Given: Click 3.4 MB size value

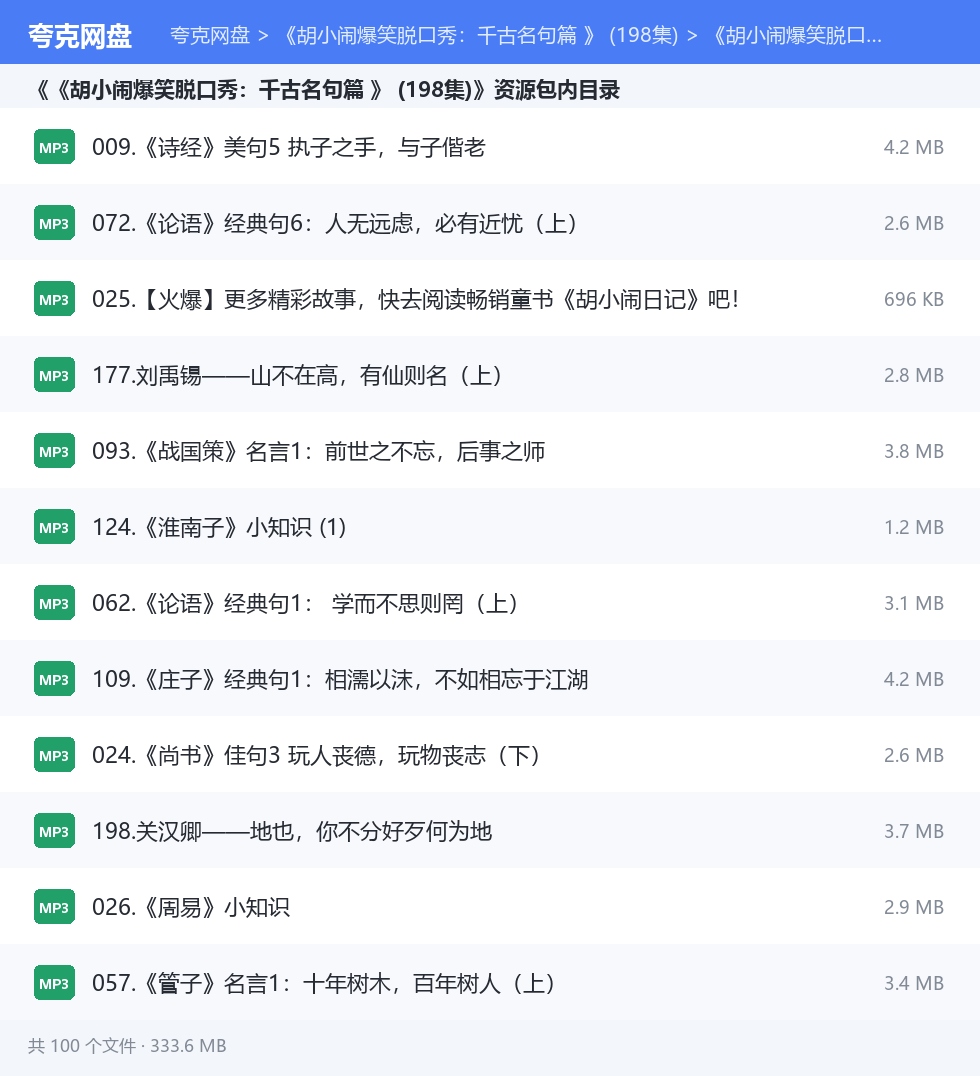Looking at the screenshot, I should click(x=913, y=983).
